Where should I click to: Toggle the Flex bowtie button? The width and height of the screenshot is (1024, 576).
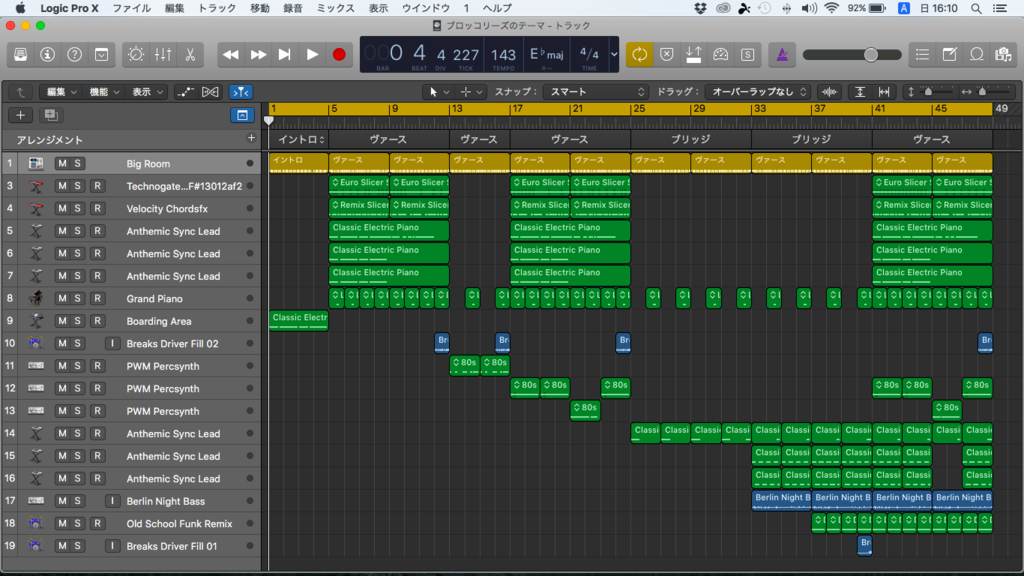(x=210, y=92)
